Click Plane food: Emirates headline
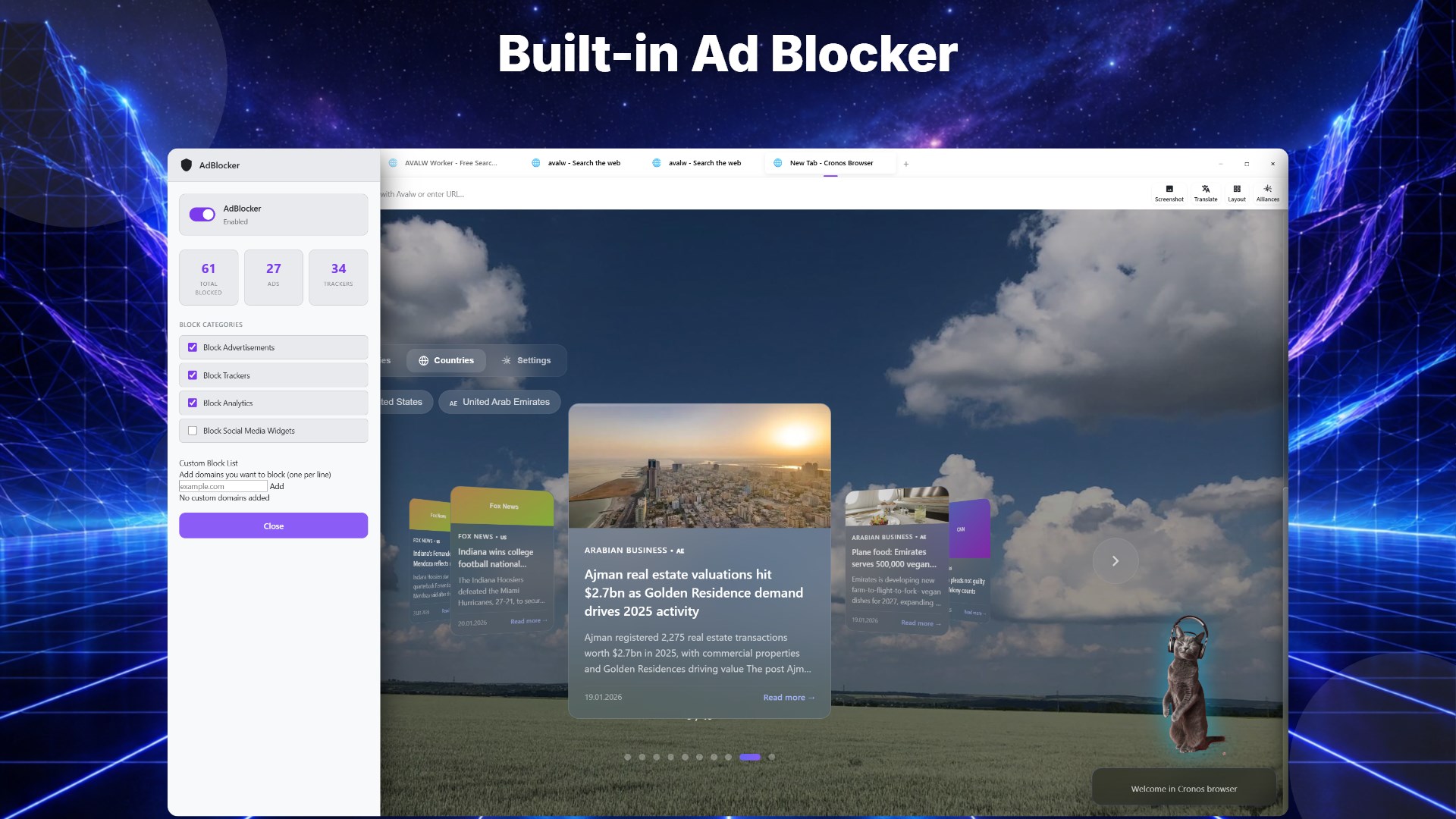This screenshot has width=1456, height=819. pos(893,558)
